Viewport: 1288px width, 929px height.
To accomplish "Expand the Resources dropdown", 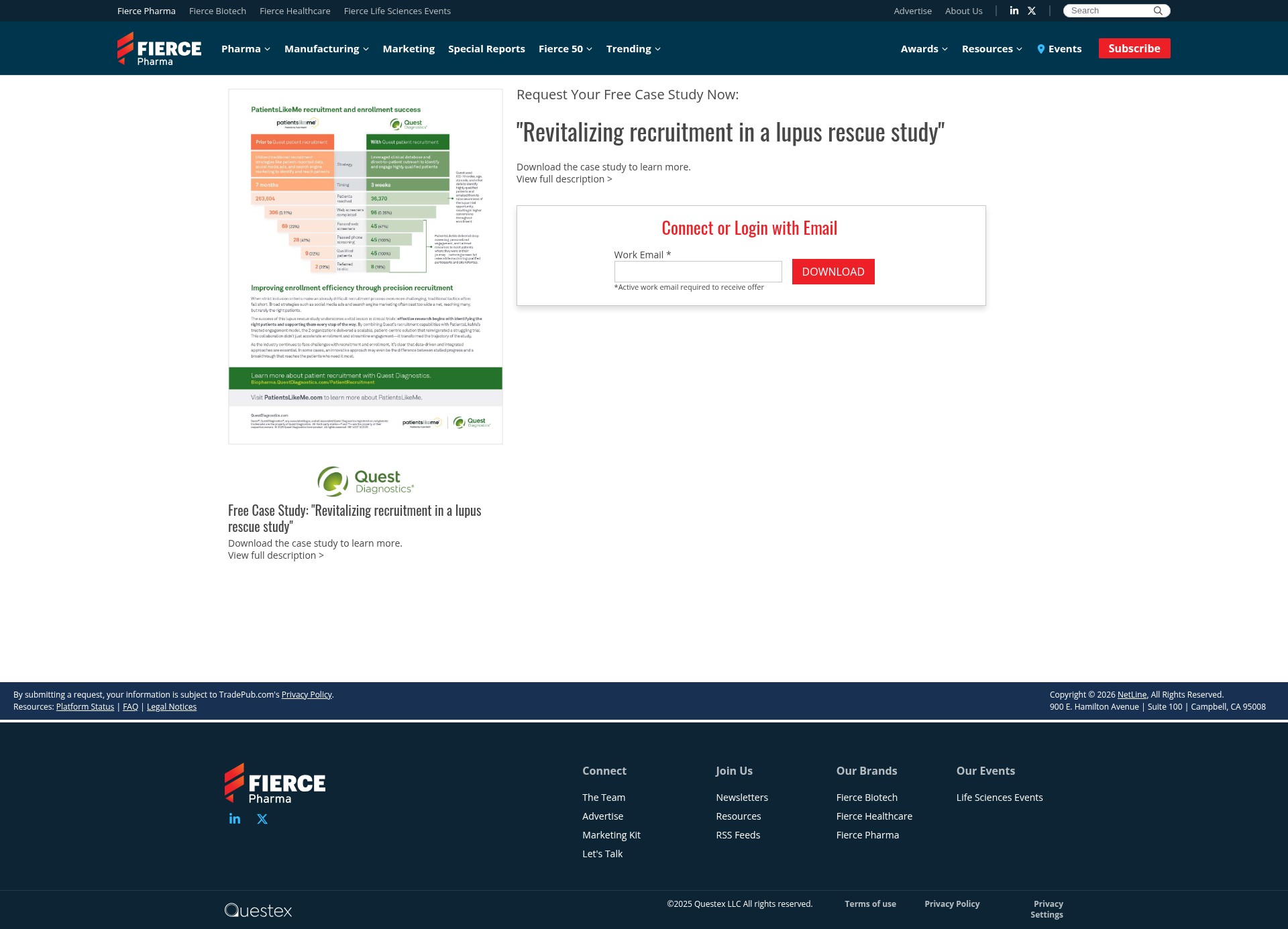I will [x=992, y=49].
